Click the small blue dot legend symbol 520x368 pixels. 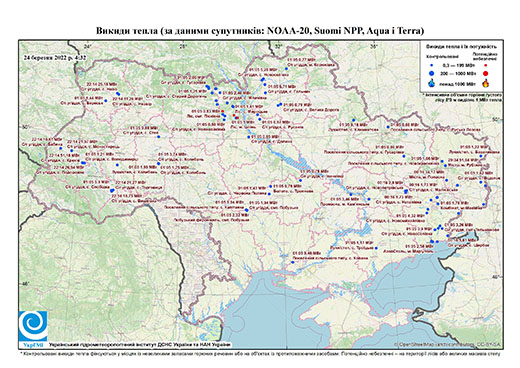click(432, 65)
